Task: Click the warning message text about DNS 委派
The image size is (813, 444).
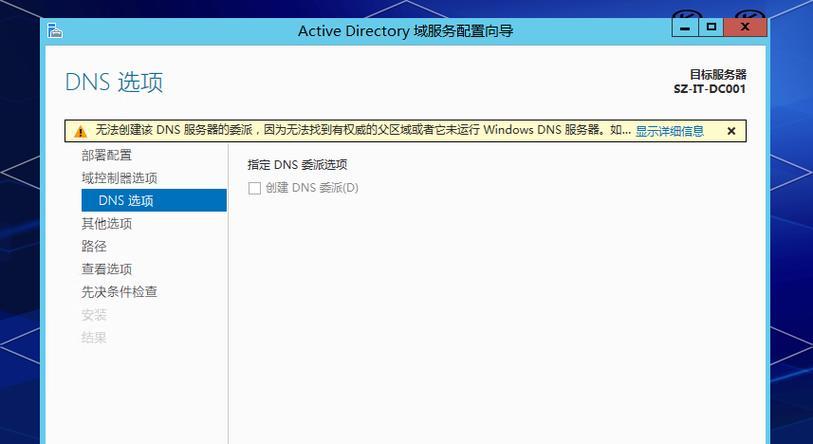Action: tap(362, 130)
